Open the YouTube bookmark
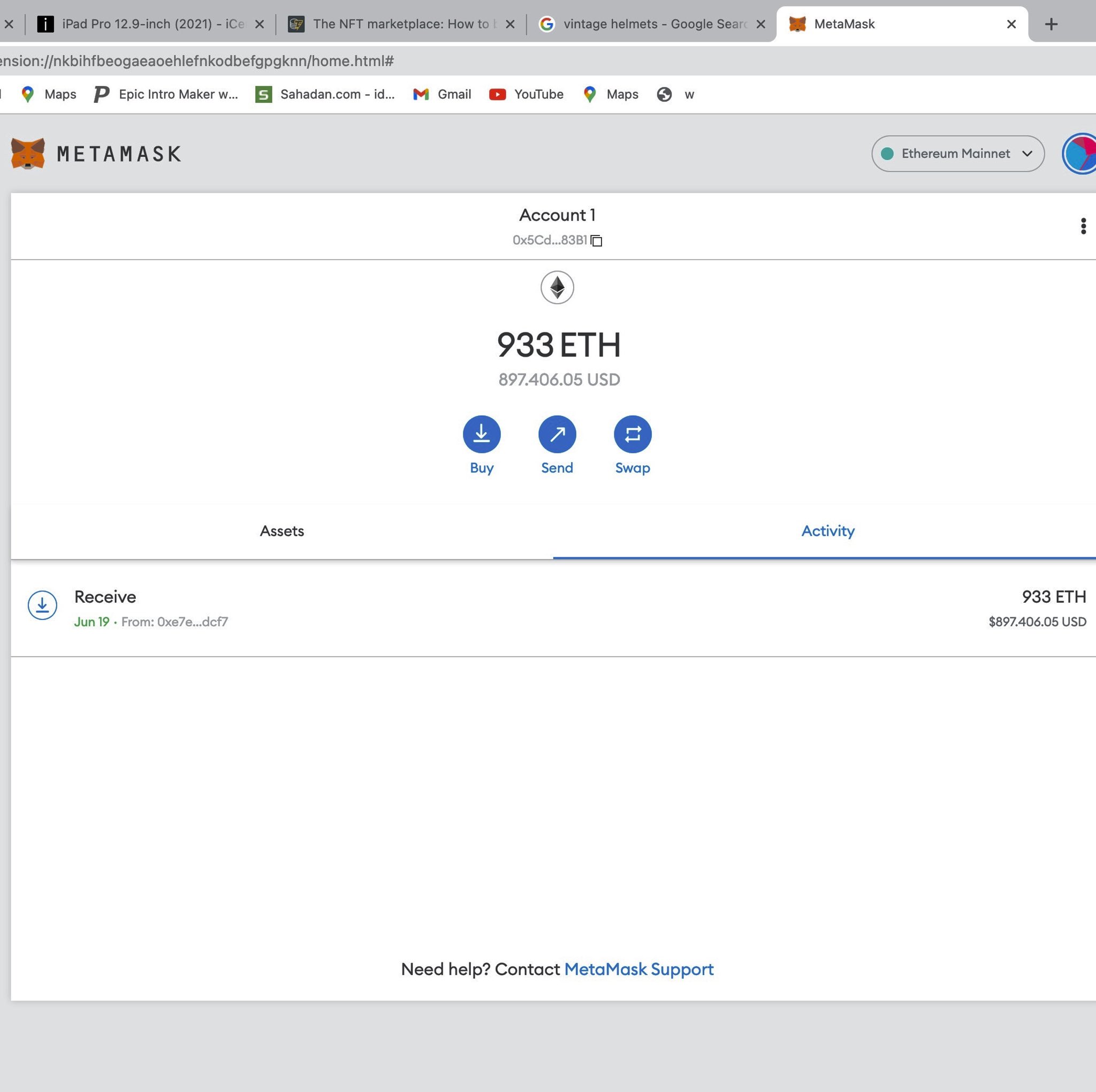Screen dimensions: 1096x1092 click(527, 94)
